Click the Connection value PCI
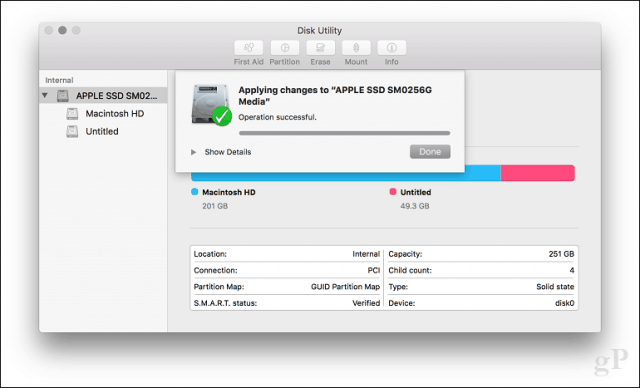The width and height of the screenshot is (640, 388). click(373, 270)
